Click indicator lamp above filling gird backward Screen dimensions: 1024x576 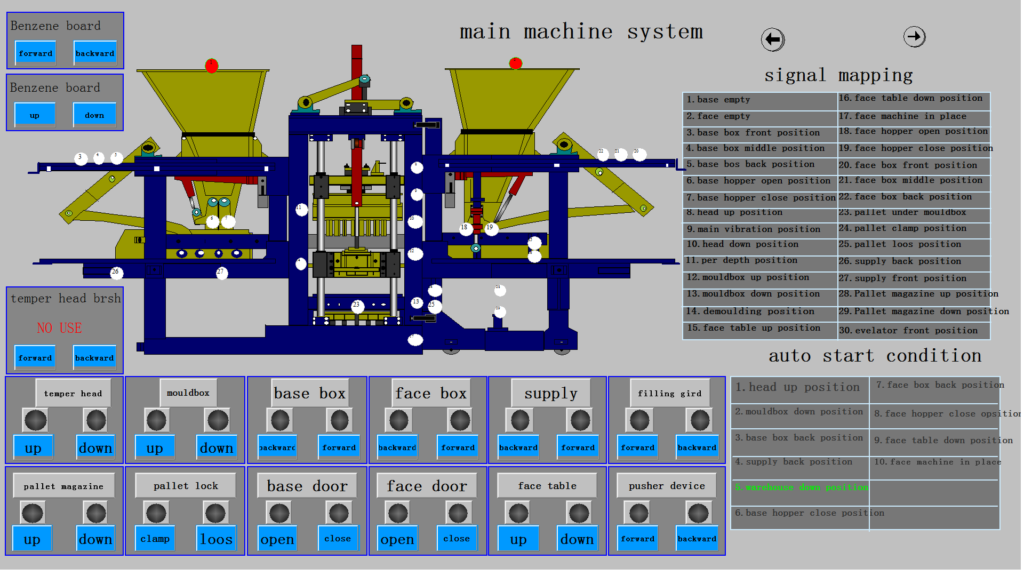(699, 421)
